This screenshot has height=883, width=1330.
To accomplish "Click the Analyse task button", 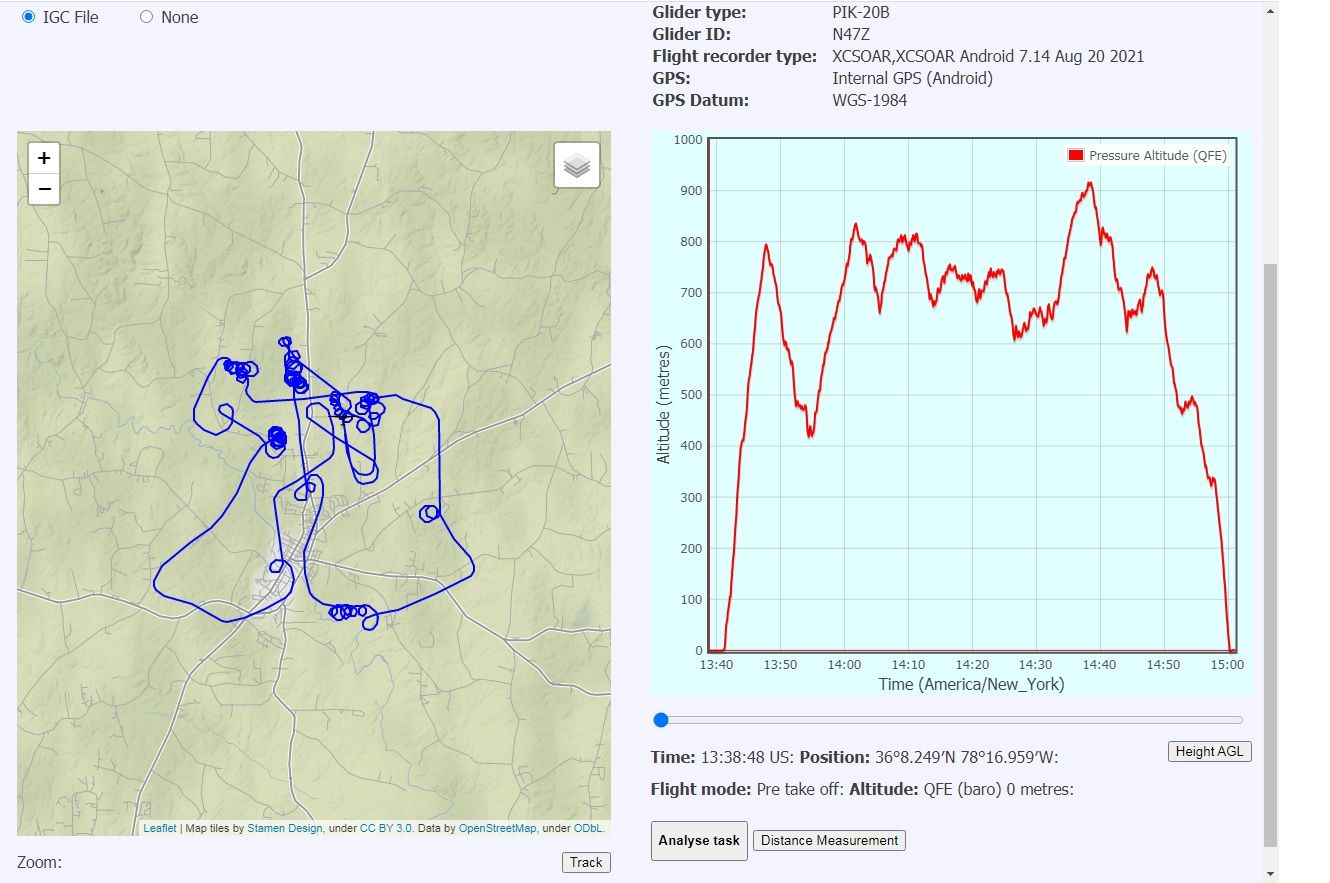I will coord(698,840).
